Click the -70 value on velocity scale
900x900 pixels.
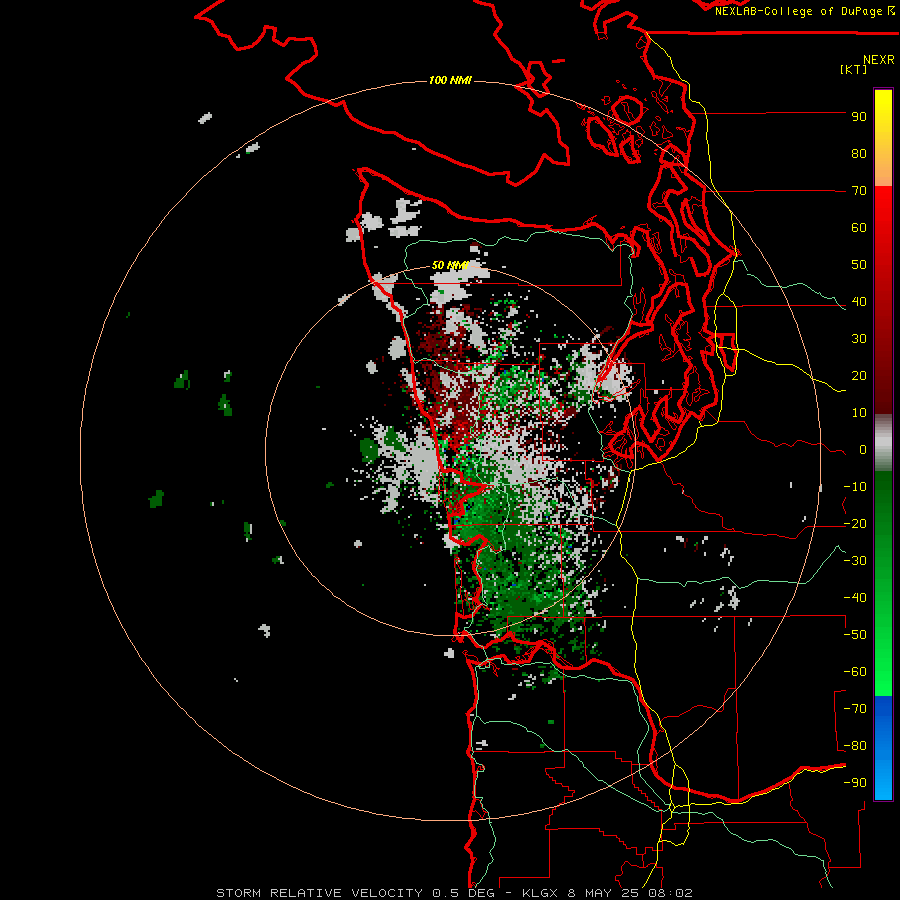pos(855,709)
